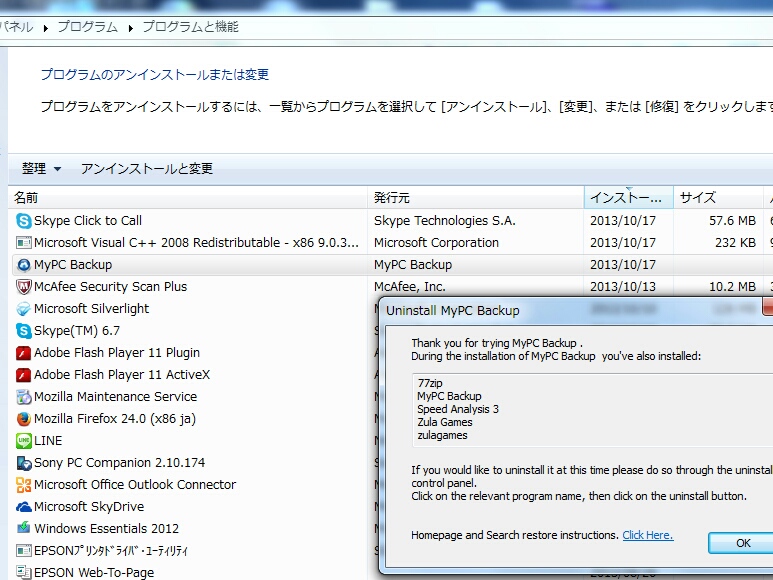Click Skype Technologies S.A. publisher cell
773x580 pixels.
click(x=445, y=221)
